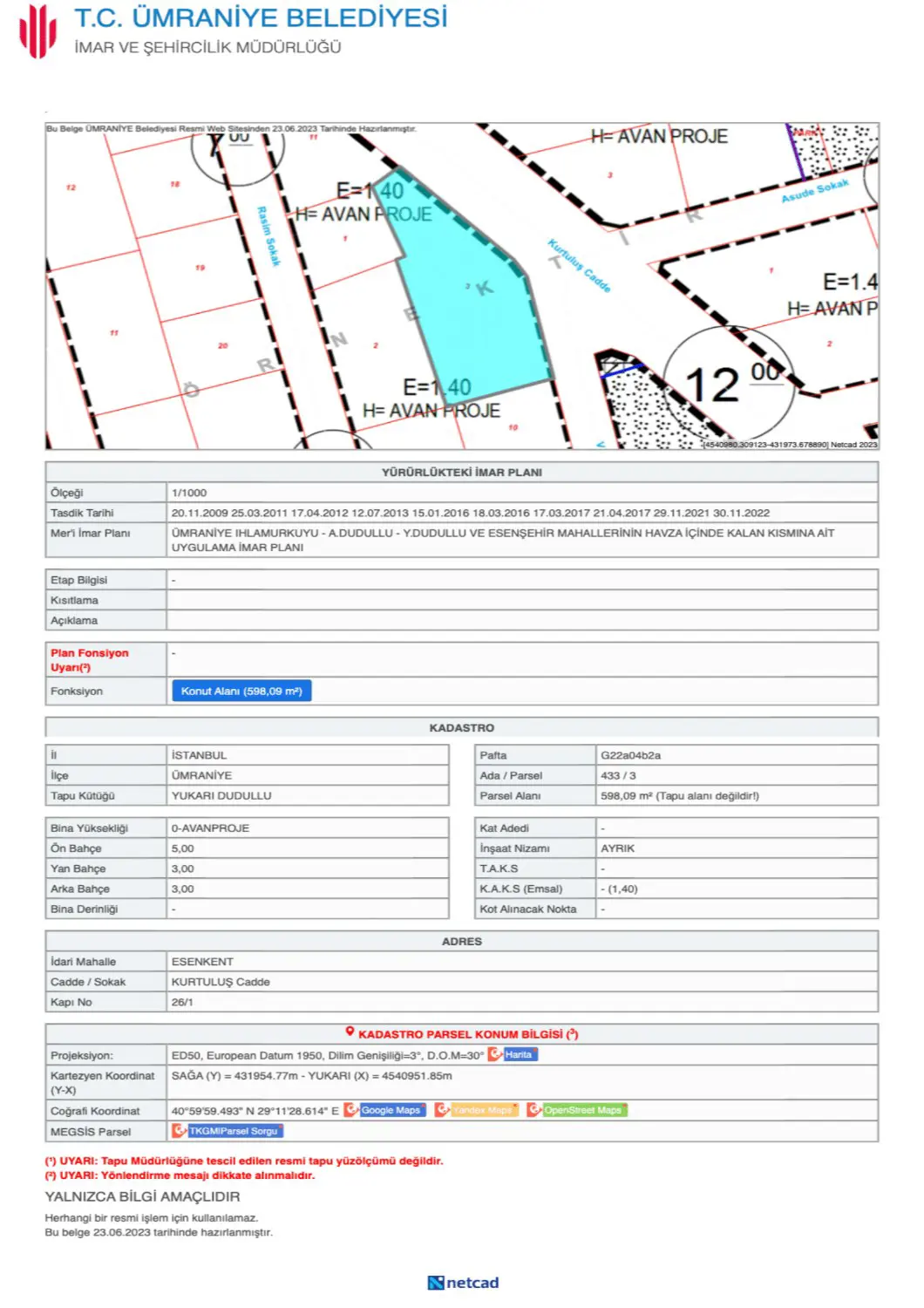
Task: Click the Asude Sokak label on the map
Action: [x=815, y=192]
